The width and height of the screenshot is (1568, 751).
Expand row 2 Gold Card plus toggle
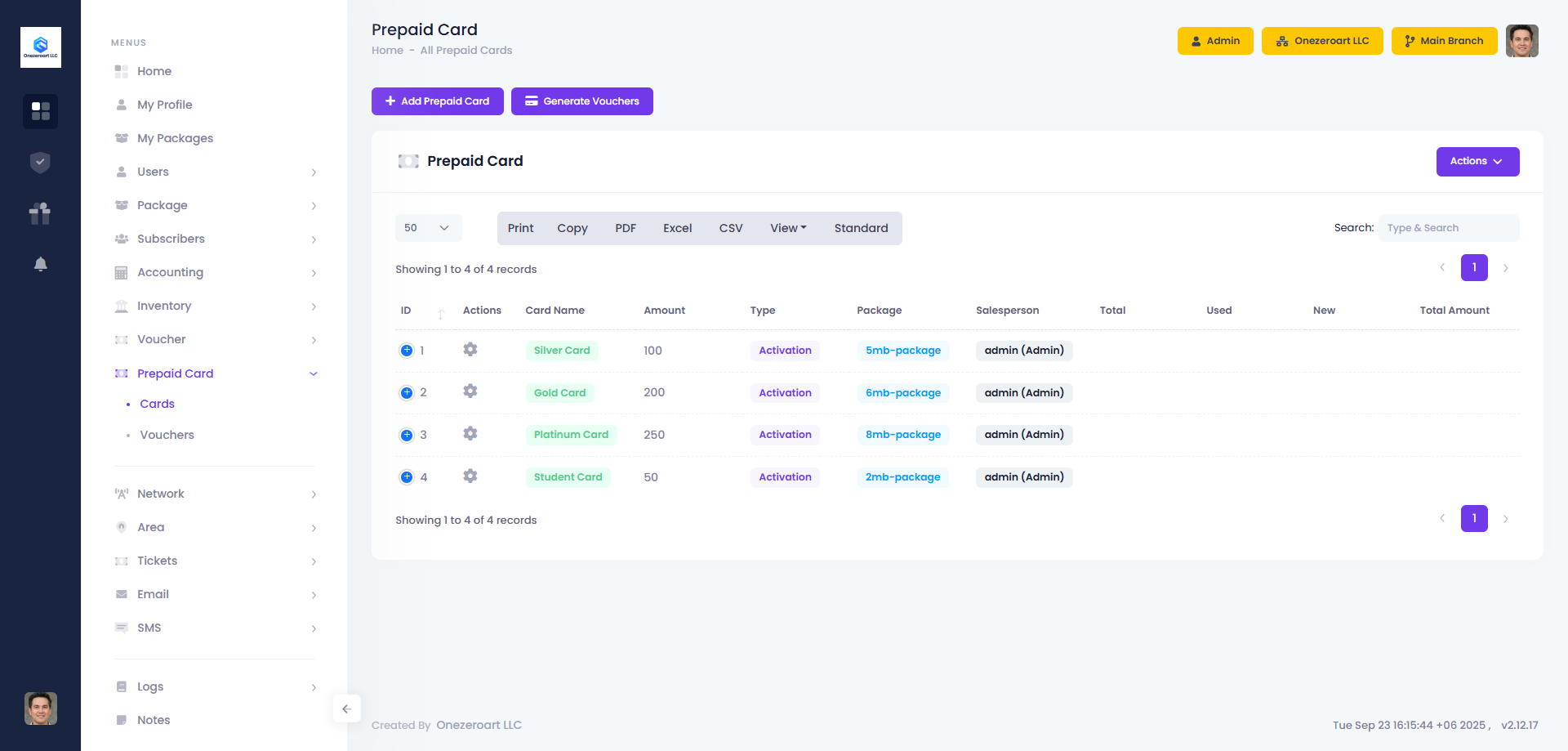pyautogui.click(x=407, y=393)
